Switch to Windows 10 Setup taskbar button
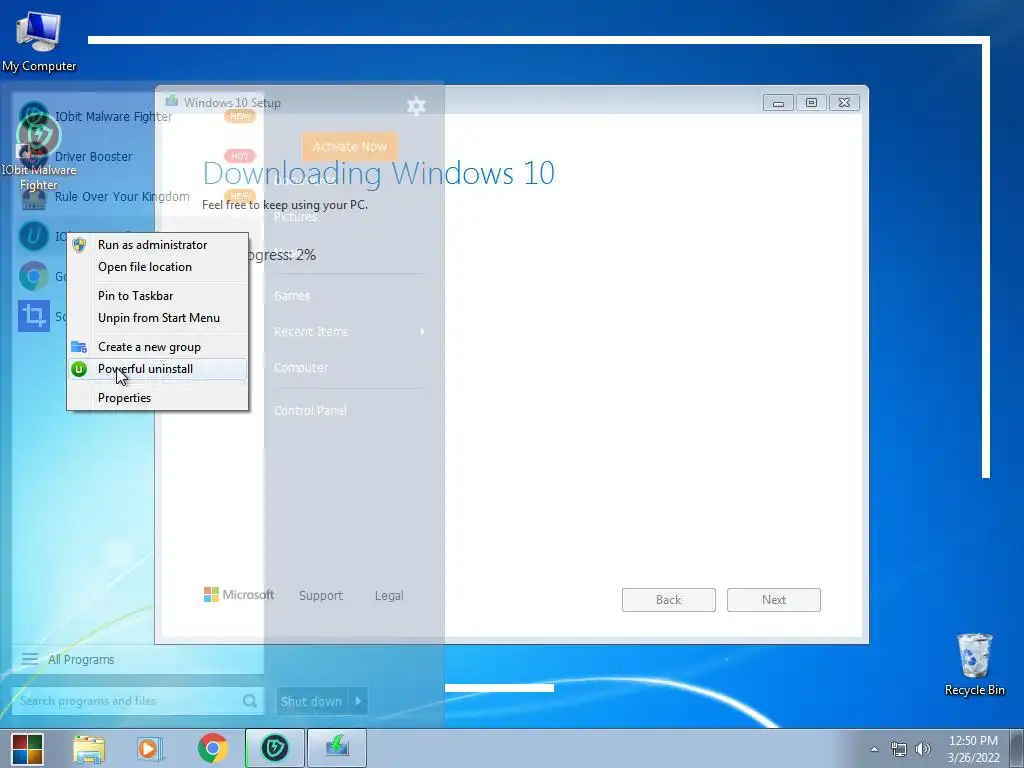The height and width of the screenshot is (768, 1024). pyautogui.click(x=337, y=748)
